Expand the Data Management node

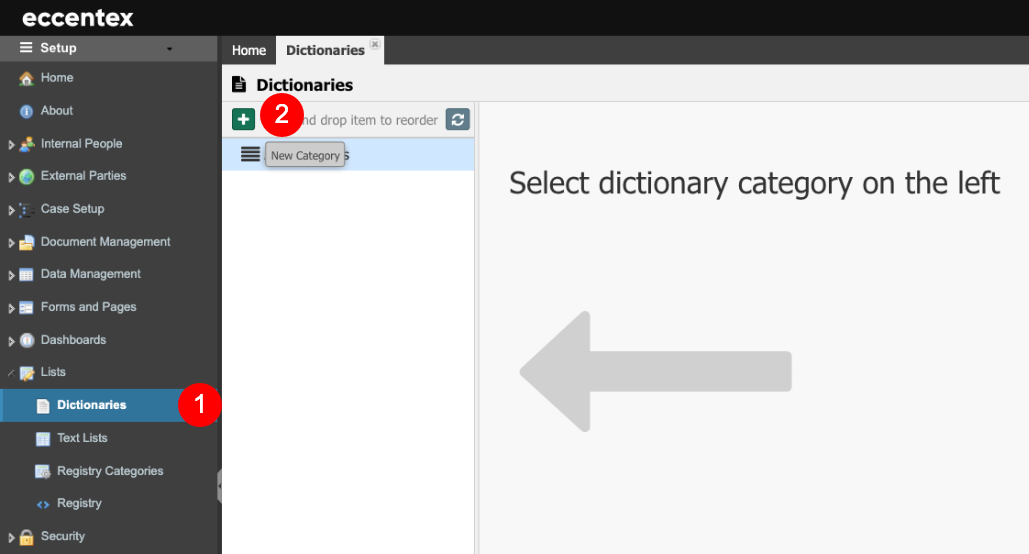tap(11, 275)
